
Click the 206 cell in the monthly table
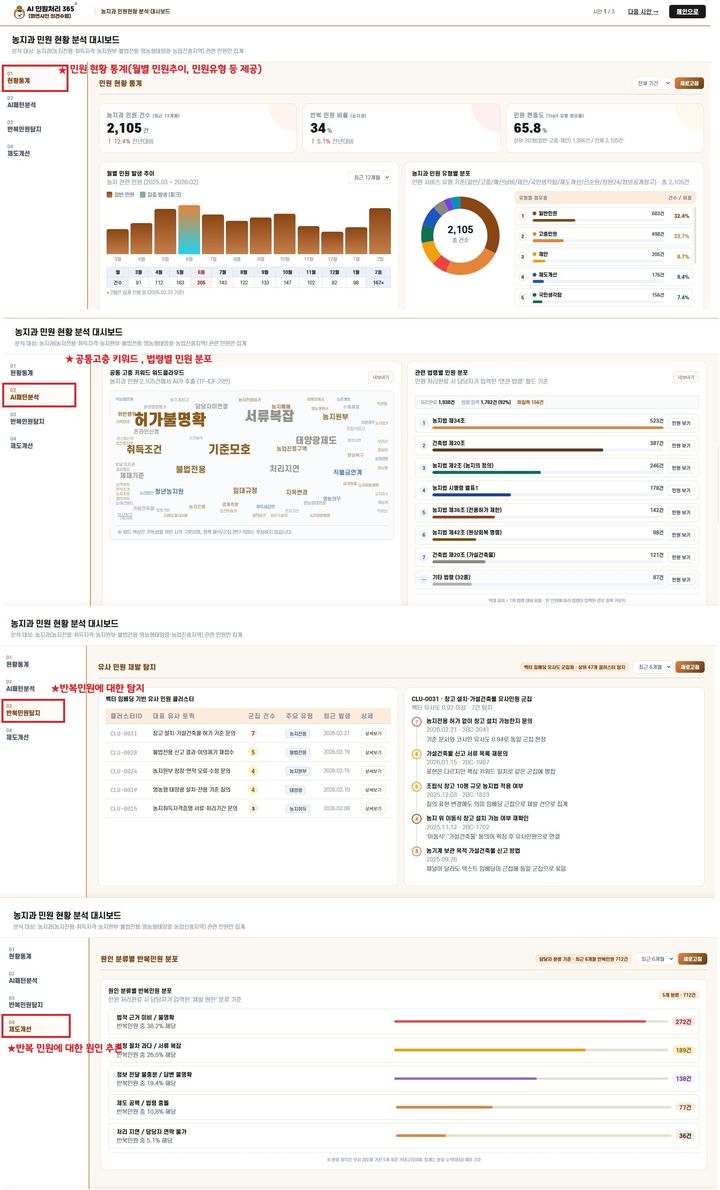201,282
